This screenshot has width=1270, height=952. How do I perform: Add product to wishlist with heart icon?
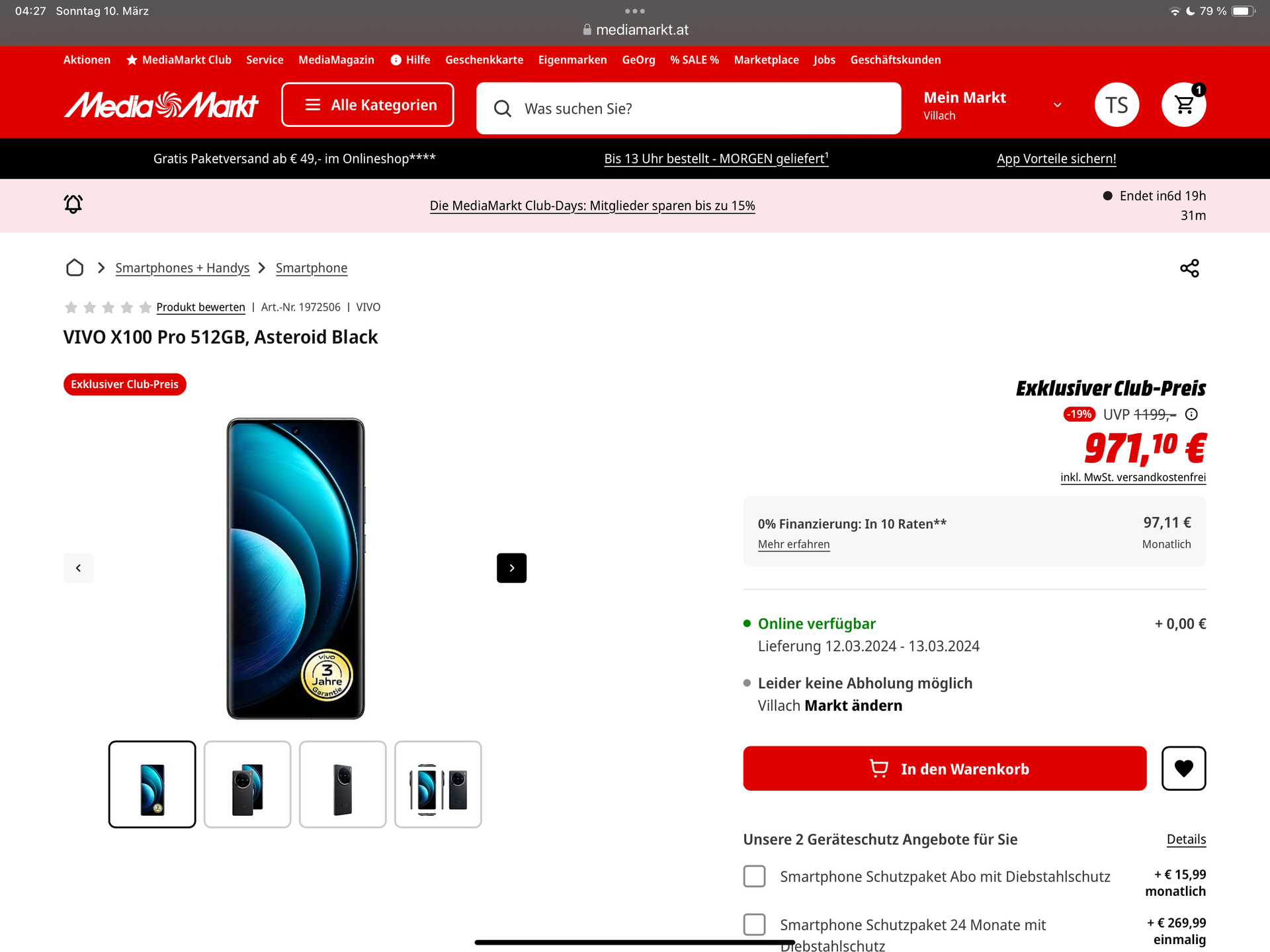point(1183,768)
